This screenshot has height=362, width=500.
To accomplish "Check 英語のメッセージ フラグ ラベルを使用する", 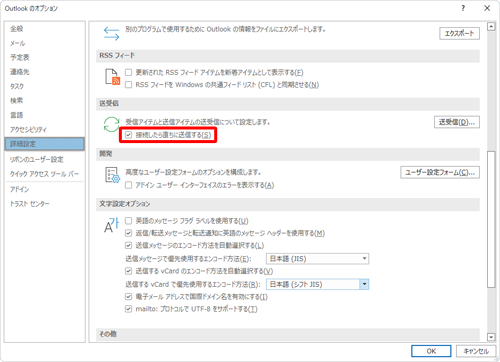I will click(x=128, y=221).
